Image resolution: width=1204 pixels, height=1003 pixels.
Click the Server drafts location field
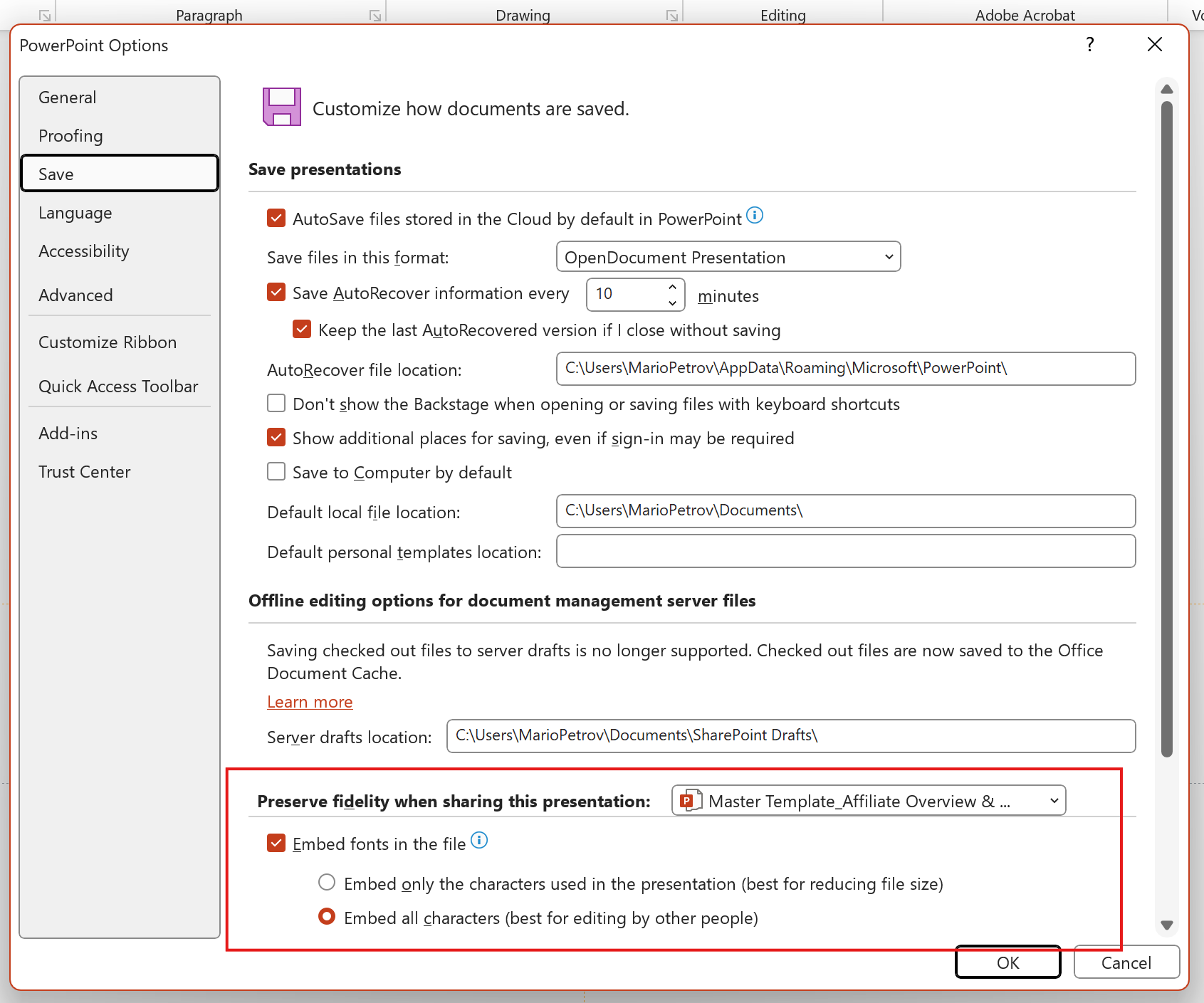tap(791, 736)
